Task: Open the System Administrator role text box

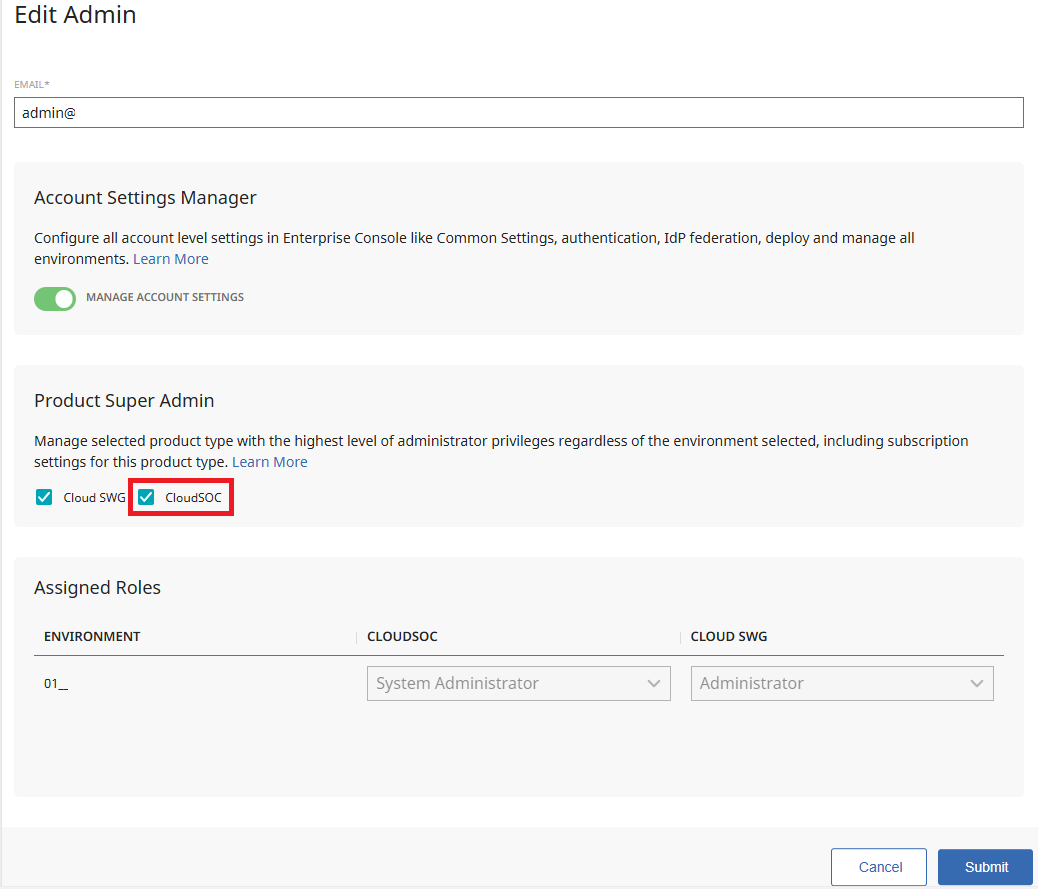Action: (x=505, y=684)
